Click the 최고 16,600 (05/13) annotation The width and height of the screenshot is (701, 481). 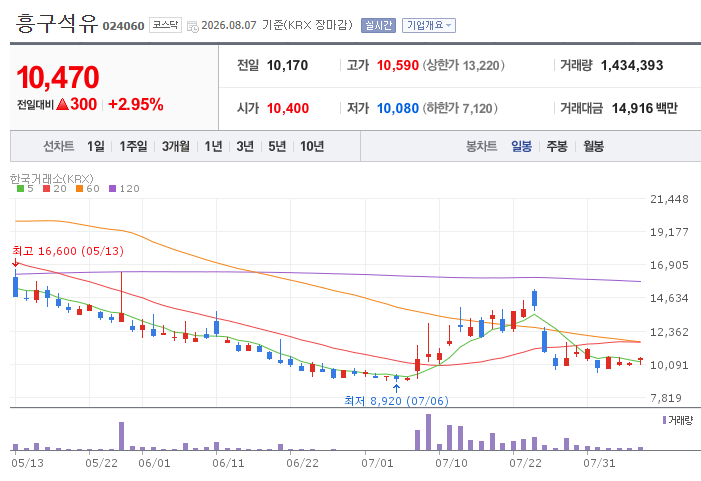click(x=68, y=251)
